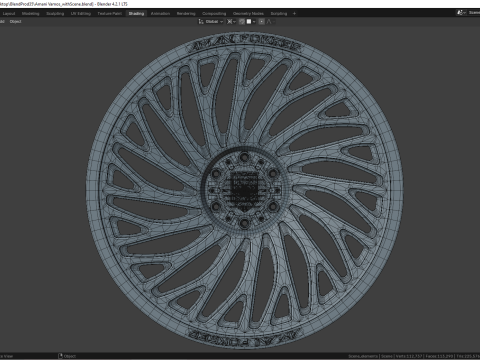
Task: Click the Object mode status bar icon
Action: point(61,356)
